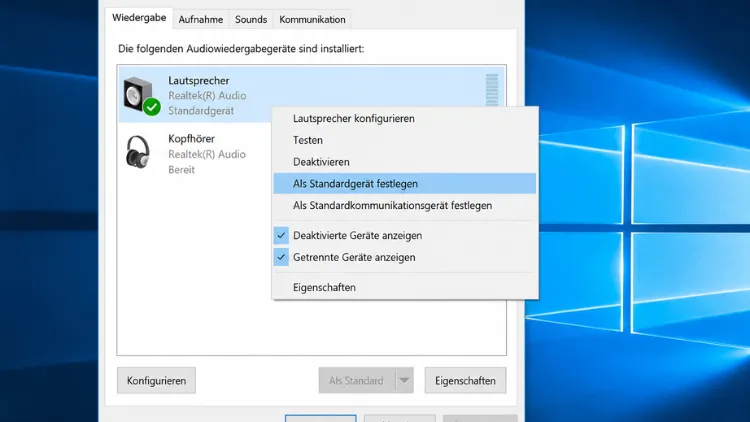
Task: Expand the Als Standard dropdown arrow
Action: click(x=404, y=380)
